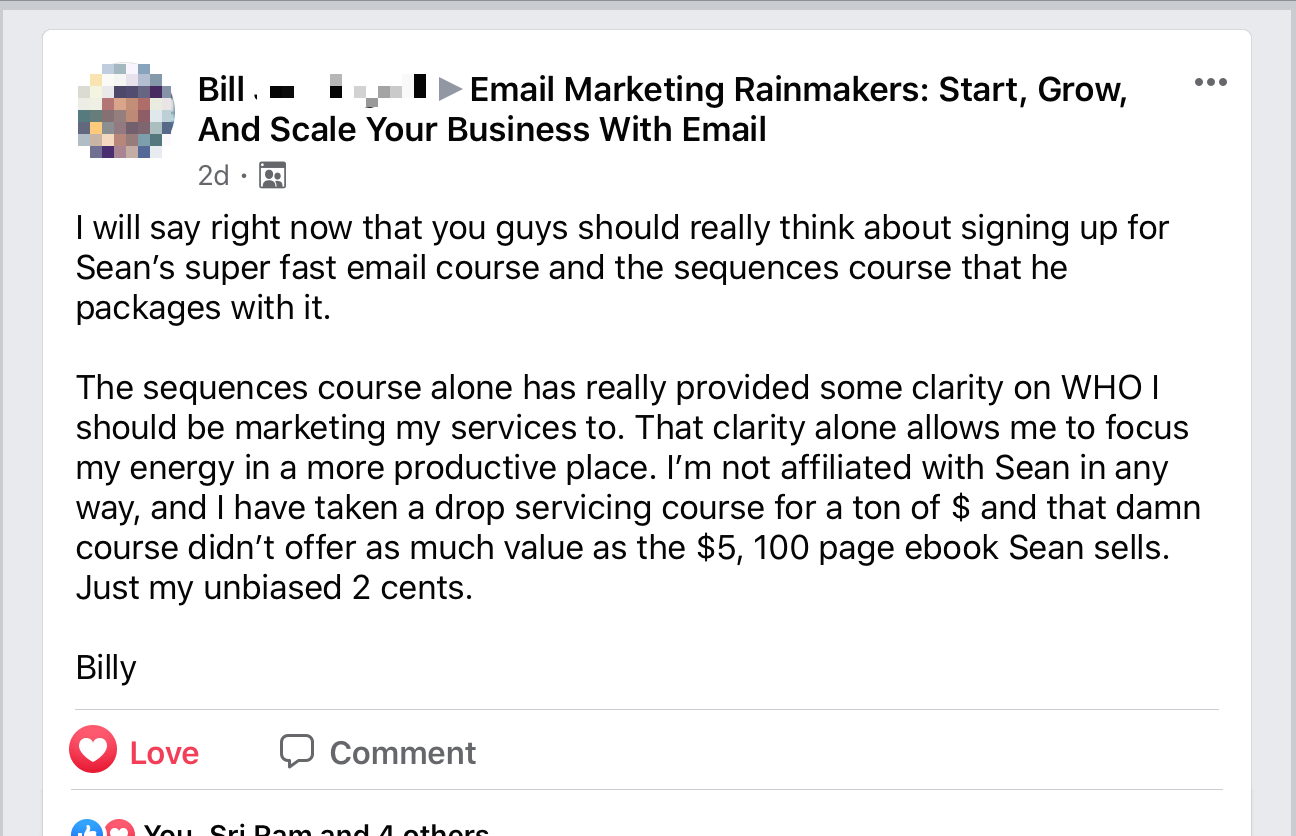1296x836 pixels.
Task: Click the gray page background above post card
Action: coord(648,19)
